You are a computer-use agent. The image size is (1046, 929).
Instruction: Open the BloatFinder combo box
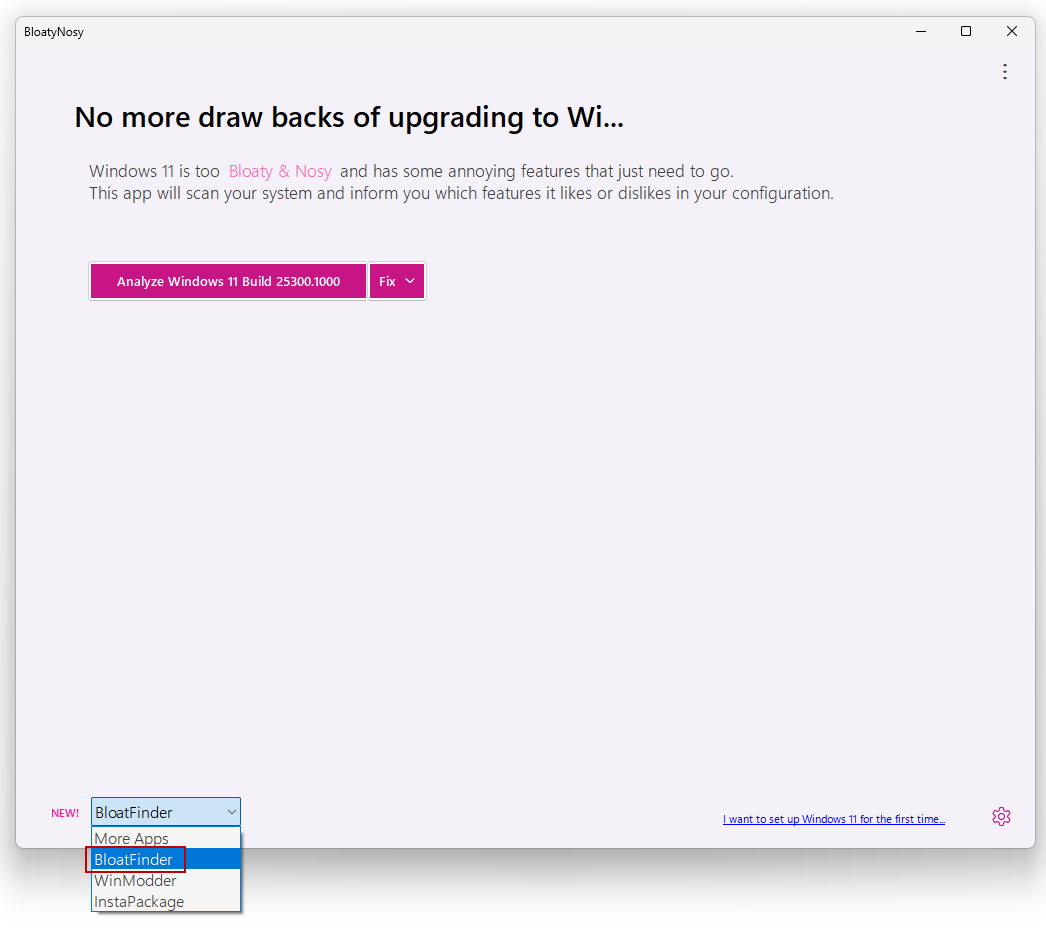click(165, 812)
